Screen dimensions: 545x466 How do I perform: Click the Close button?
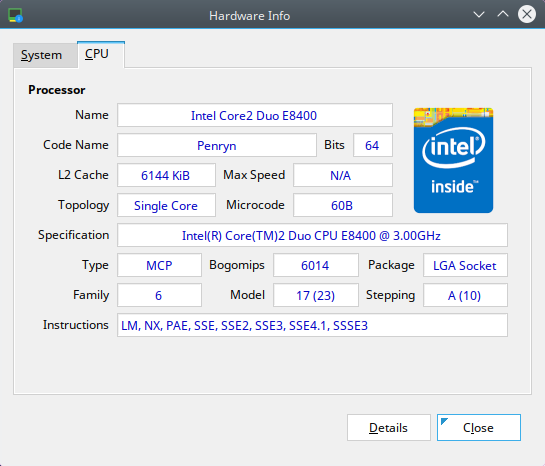coord(479,427)
